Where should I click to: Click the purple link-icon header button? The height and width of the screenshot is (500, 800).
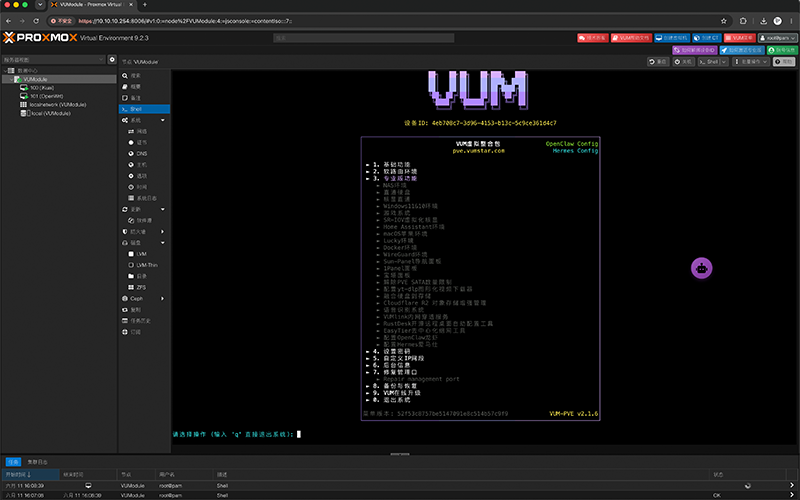pos(694,50)
